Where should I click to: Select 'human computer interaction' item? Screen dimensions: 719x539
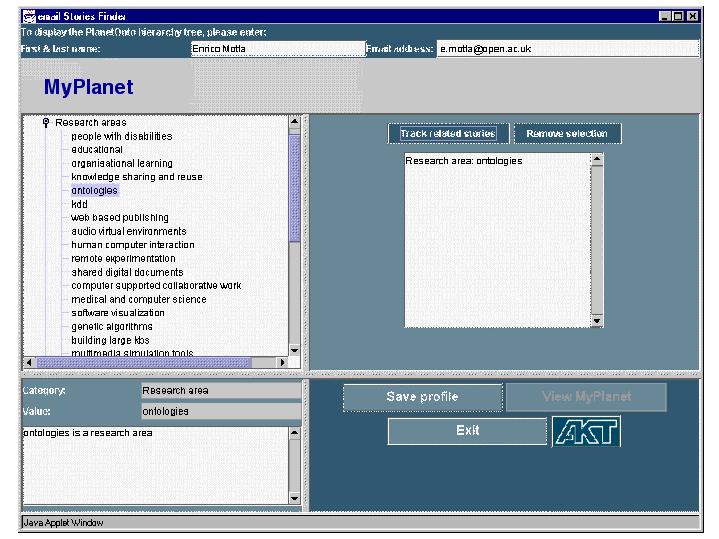coord(133,245)
